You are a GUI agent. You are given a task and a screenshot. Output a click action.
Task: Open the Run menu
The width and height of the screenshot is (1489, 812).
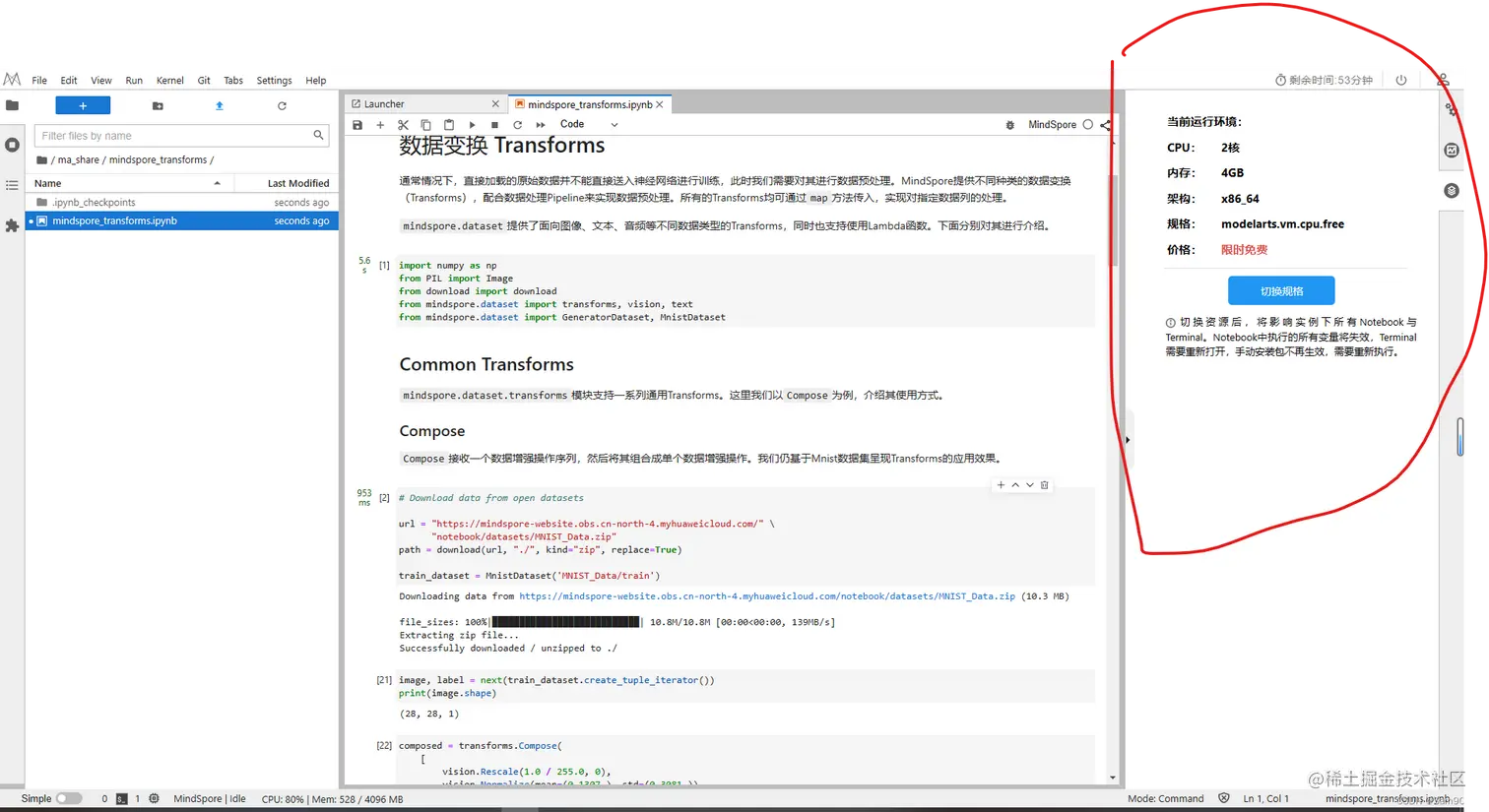(134, 81)
